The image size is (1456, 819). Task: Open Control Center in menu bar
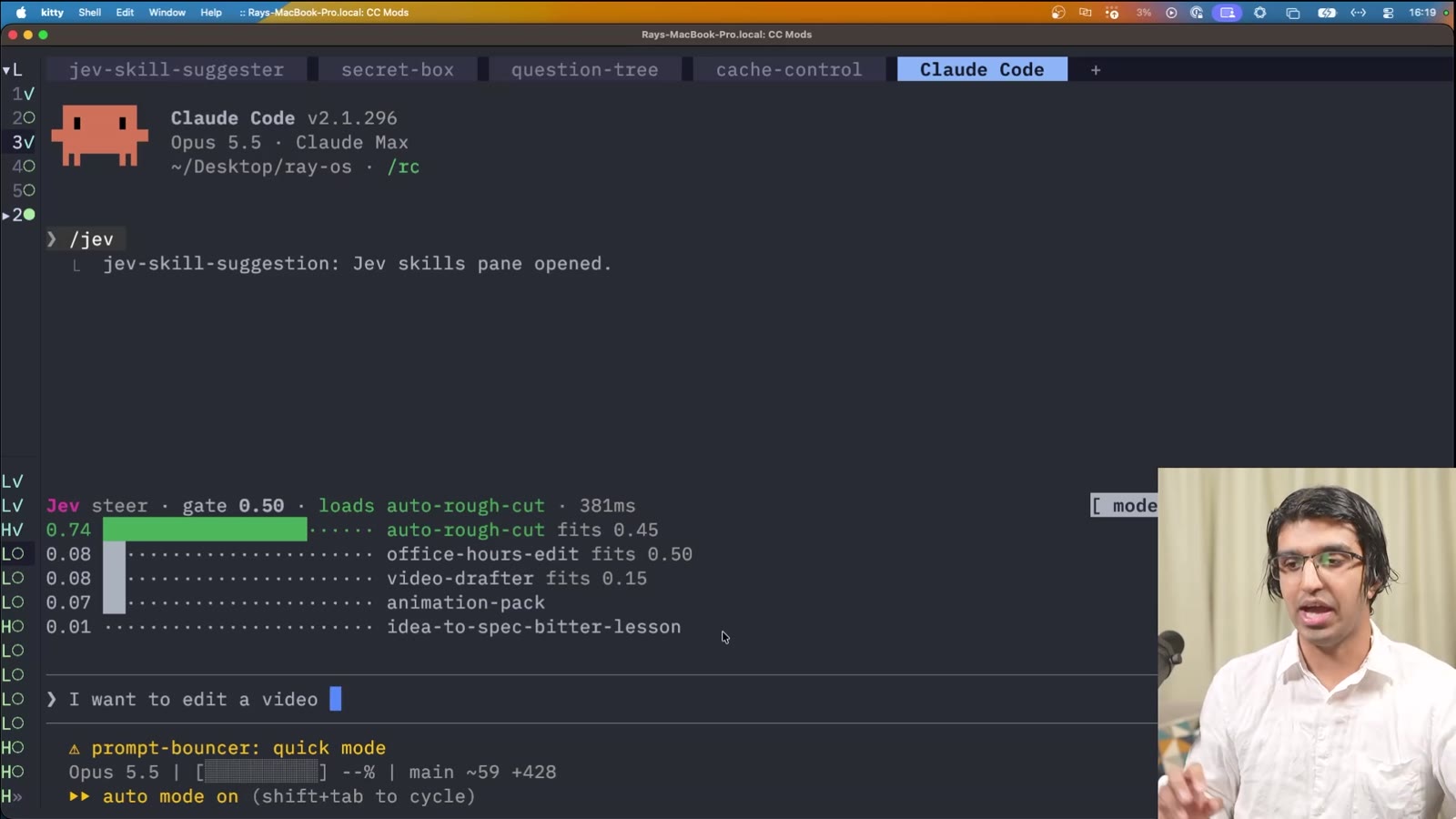[1388, 13]
